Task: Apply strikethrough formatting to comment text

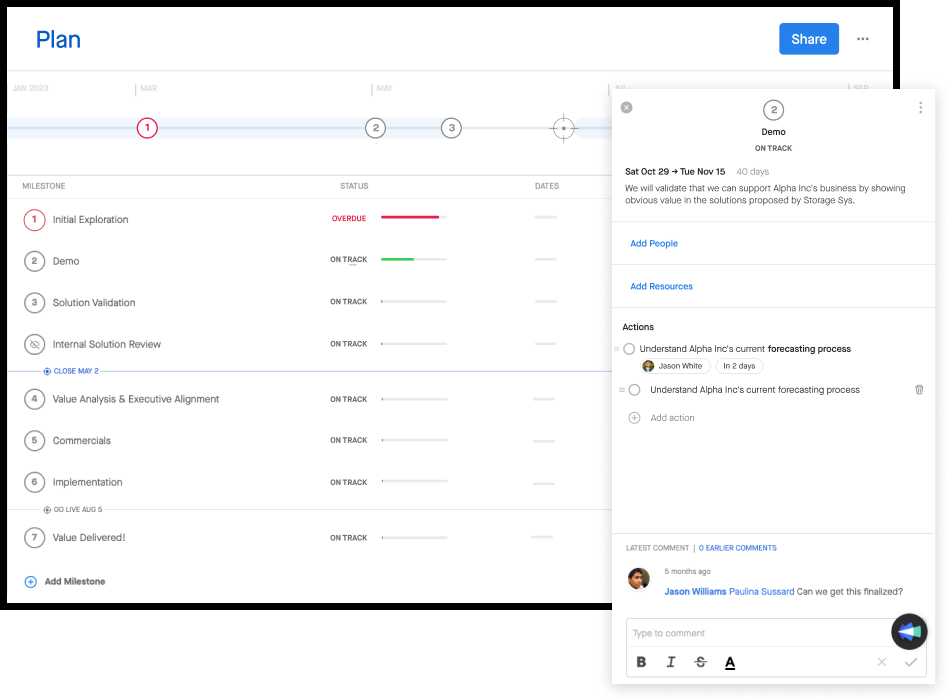Action: point(700,661)
